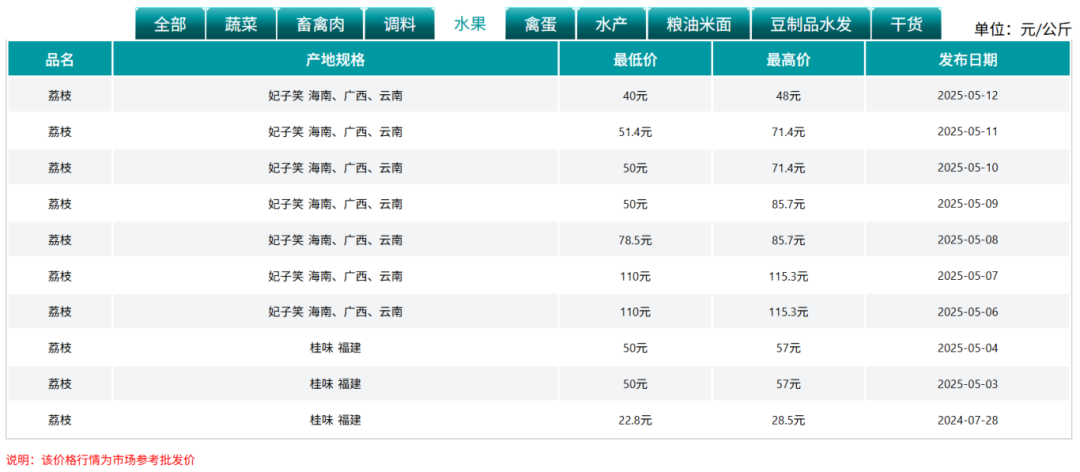Click the 品名 column header

(x=60, y=60)
